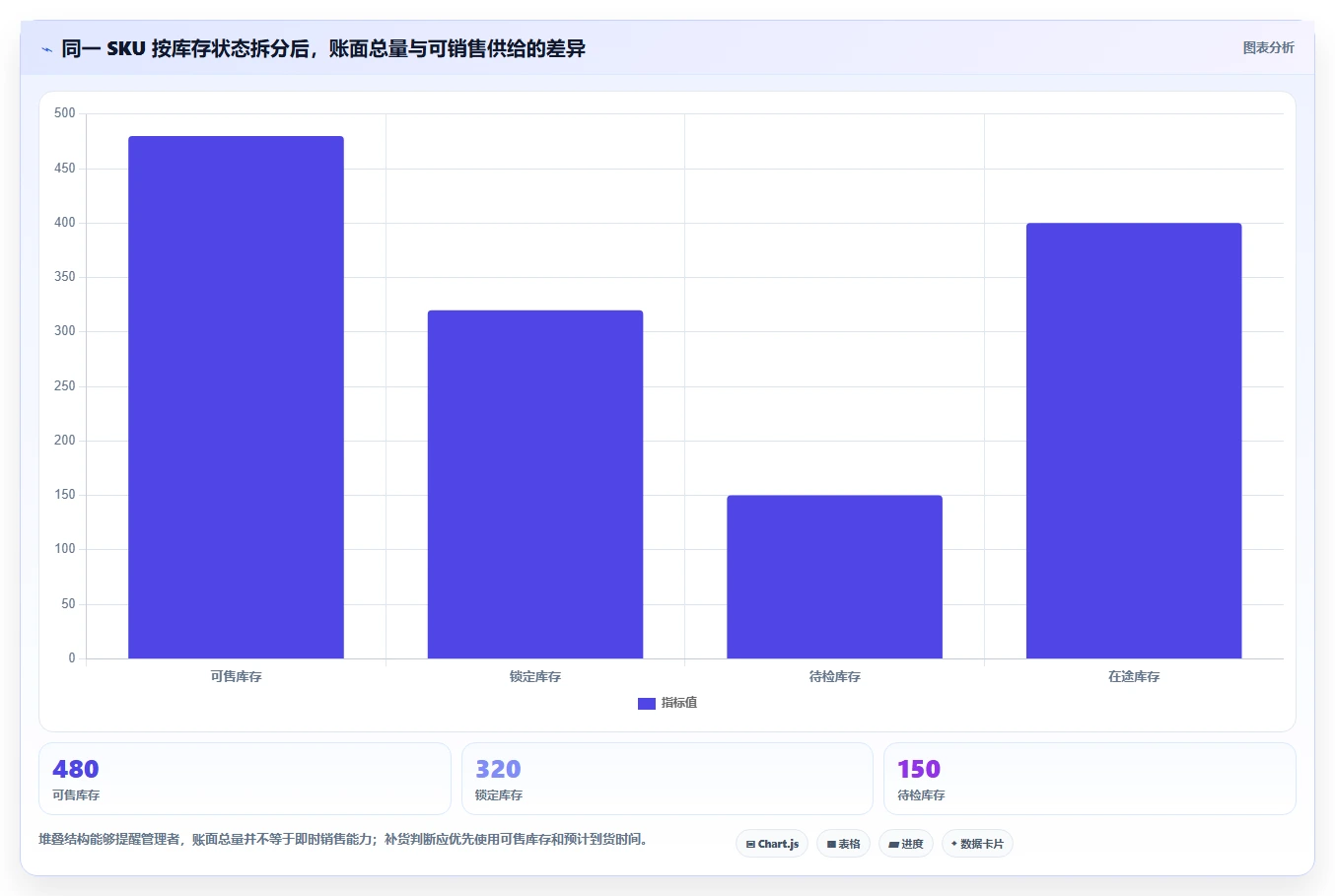This screenshot has width=1335, height=896.
Task: Click the 指标值 legend label
Action: pos(679,703)
